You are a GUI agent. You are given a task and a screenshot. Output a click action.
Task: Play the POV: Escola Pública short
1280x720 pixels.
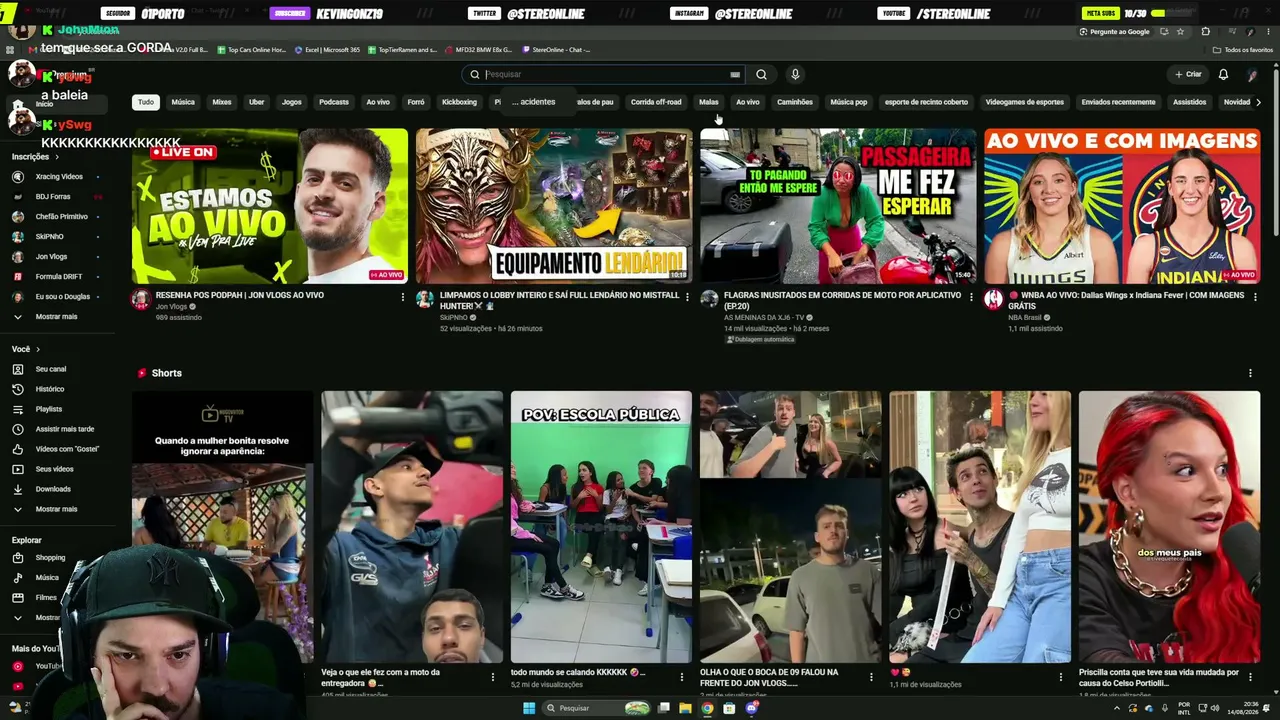(601, 527)
